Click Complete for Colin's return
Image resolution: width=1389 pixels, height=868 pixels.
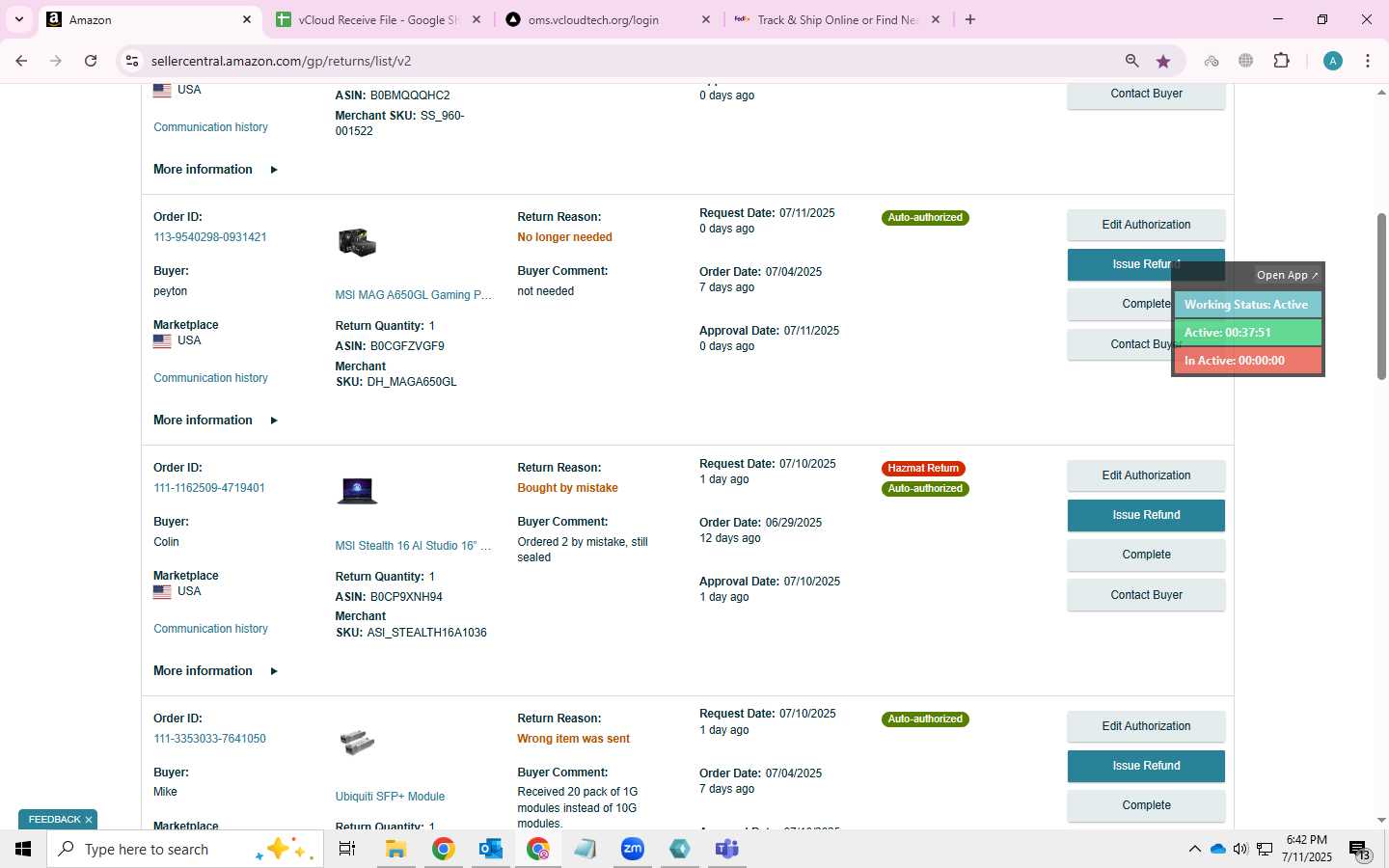click(1146, 555)
